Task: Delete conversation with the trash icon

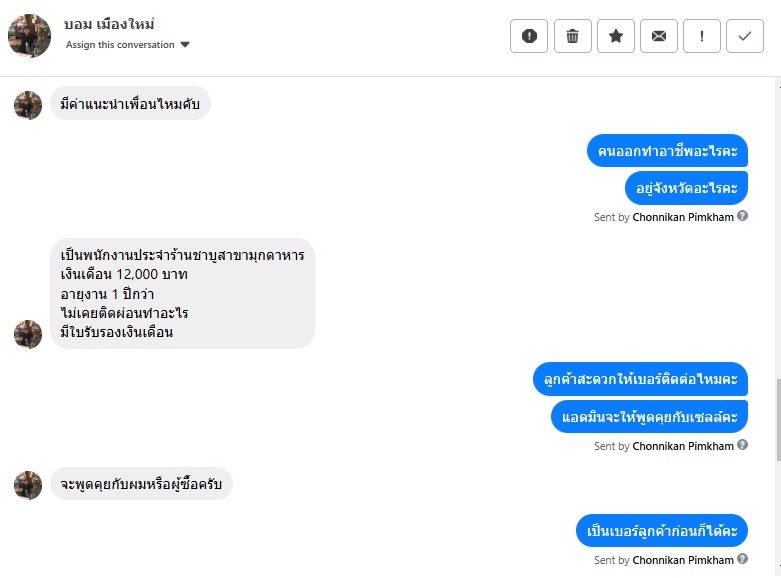Action: [x=572, y=36]
